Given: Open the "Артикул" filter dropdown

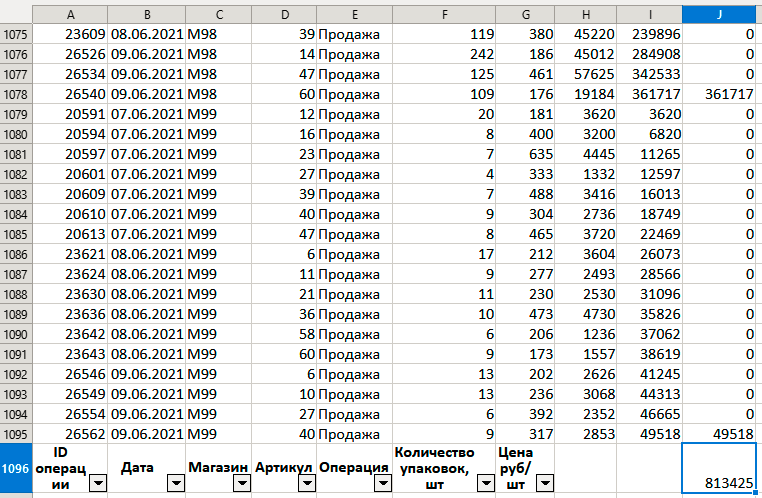Looking at the screenshot, I should 306,484.
